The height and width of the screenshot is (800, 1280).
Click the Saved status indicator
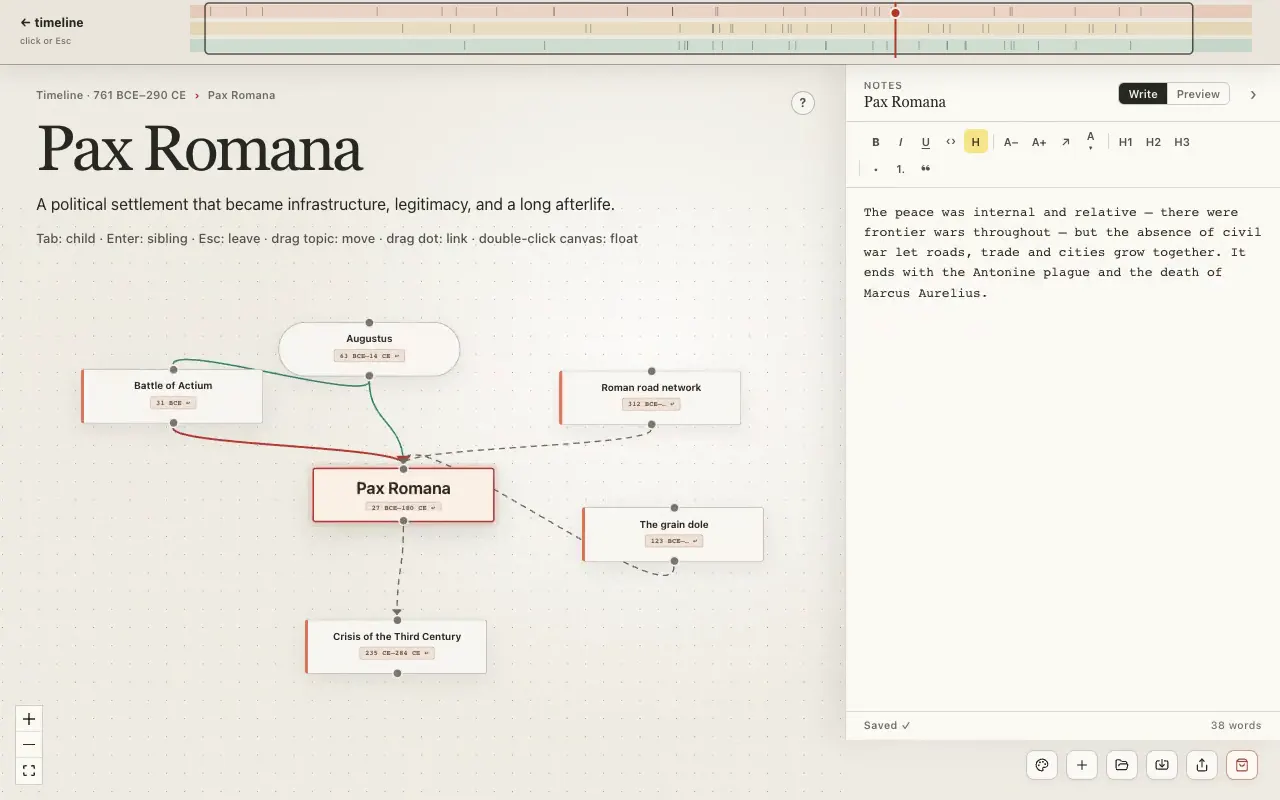pos(887,726)
